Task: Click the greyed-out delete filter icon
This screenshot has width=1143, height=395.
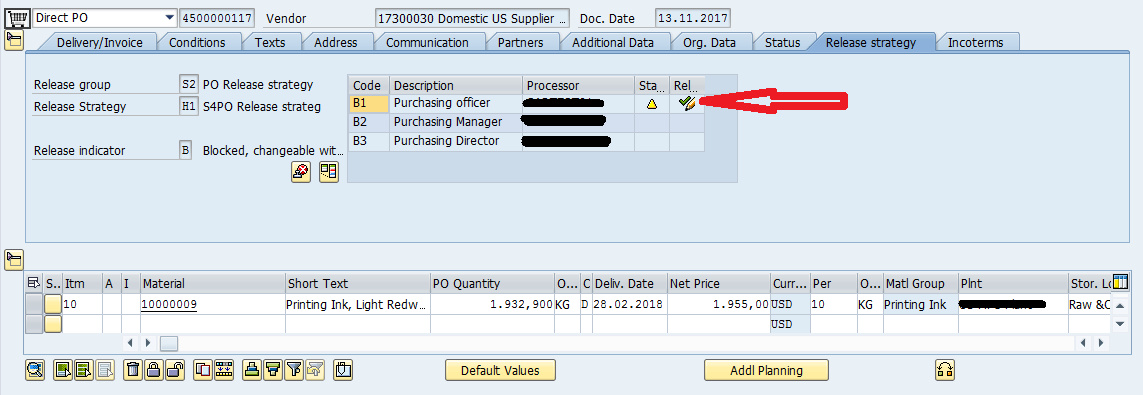Action: [x=314, y=370]
